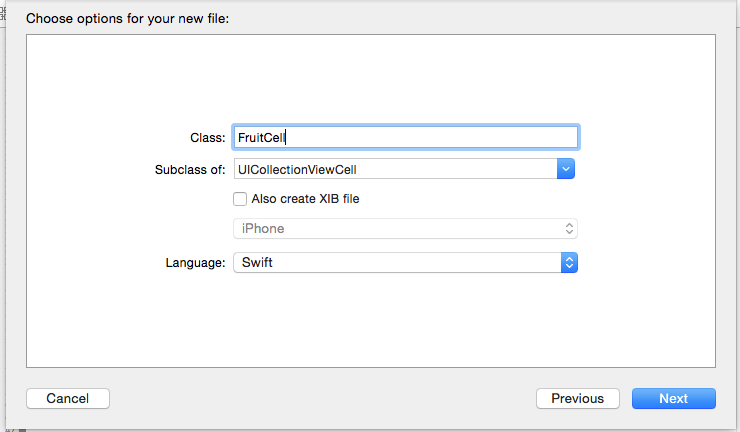Click the blue Next button
Viewport: 740px width, 432px height.
673,398
